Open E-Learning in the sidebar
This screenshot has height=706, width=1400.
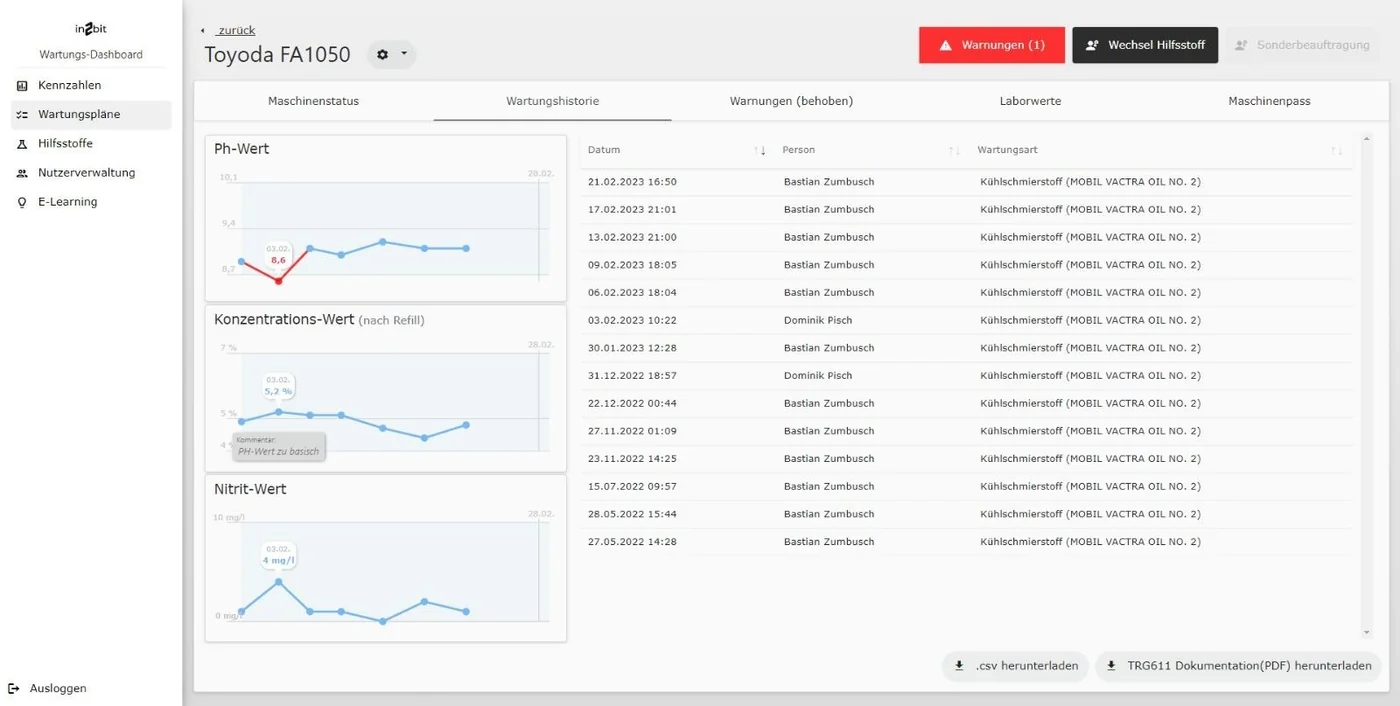91,202
